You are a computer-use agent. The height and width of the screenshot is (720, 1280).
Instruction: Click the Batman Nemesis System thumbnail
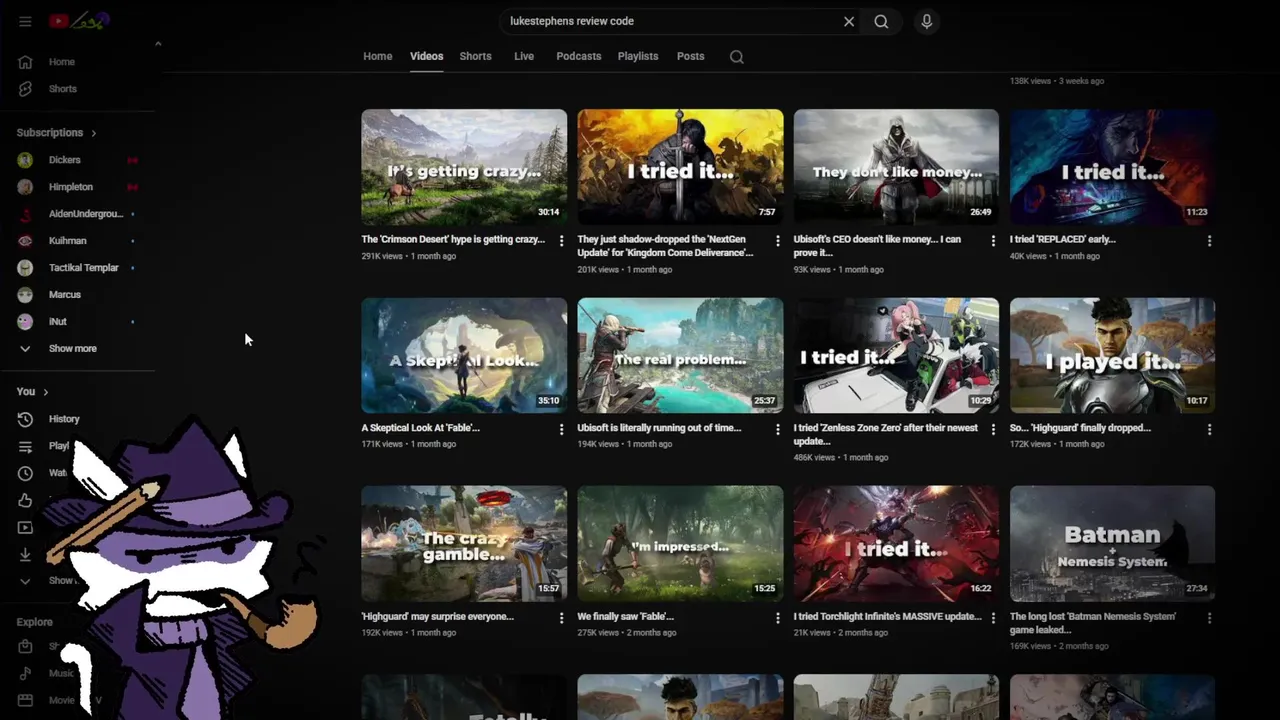click(x=1112, y=544)
